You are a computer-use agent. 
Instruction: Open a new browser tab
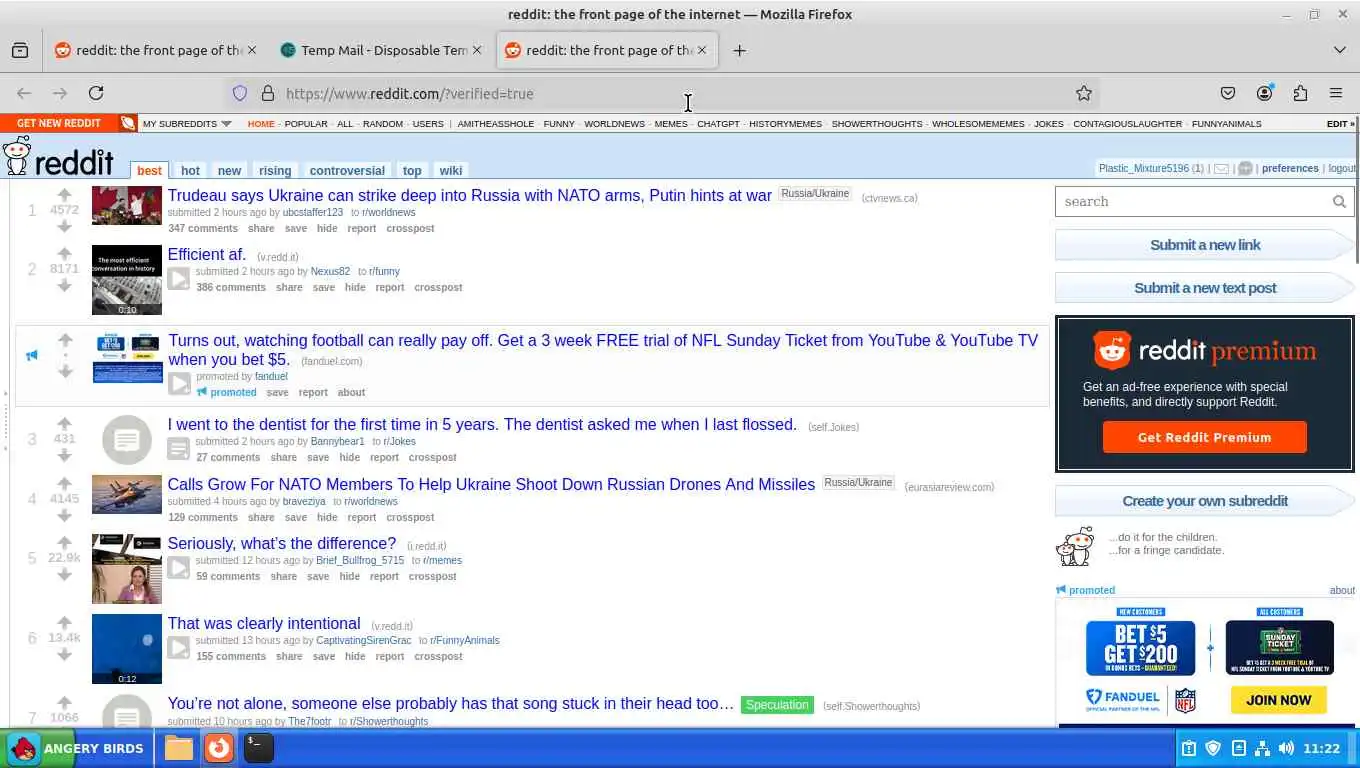click(739, 50)
